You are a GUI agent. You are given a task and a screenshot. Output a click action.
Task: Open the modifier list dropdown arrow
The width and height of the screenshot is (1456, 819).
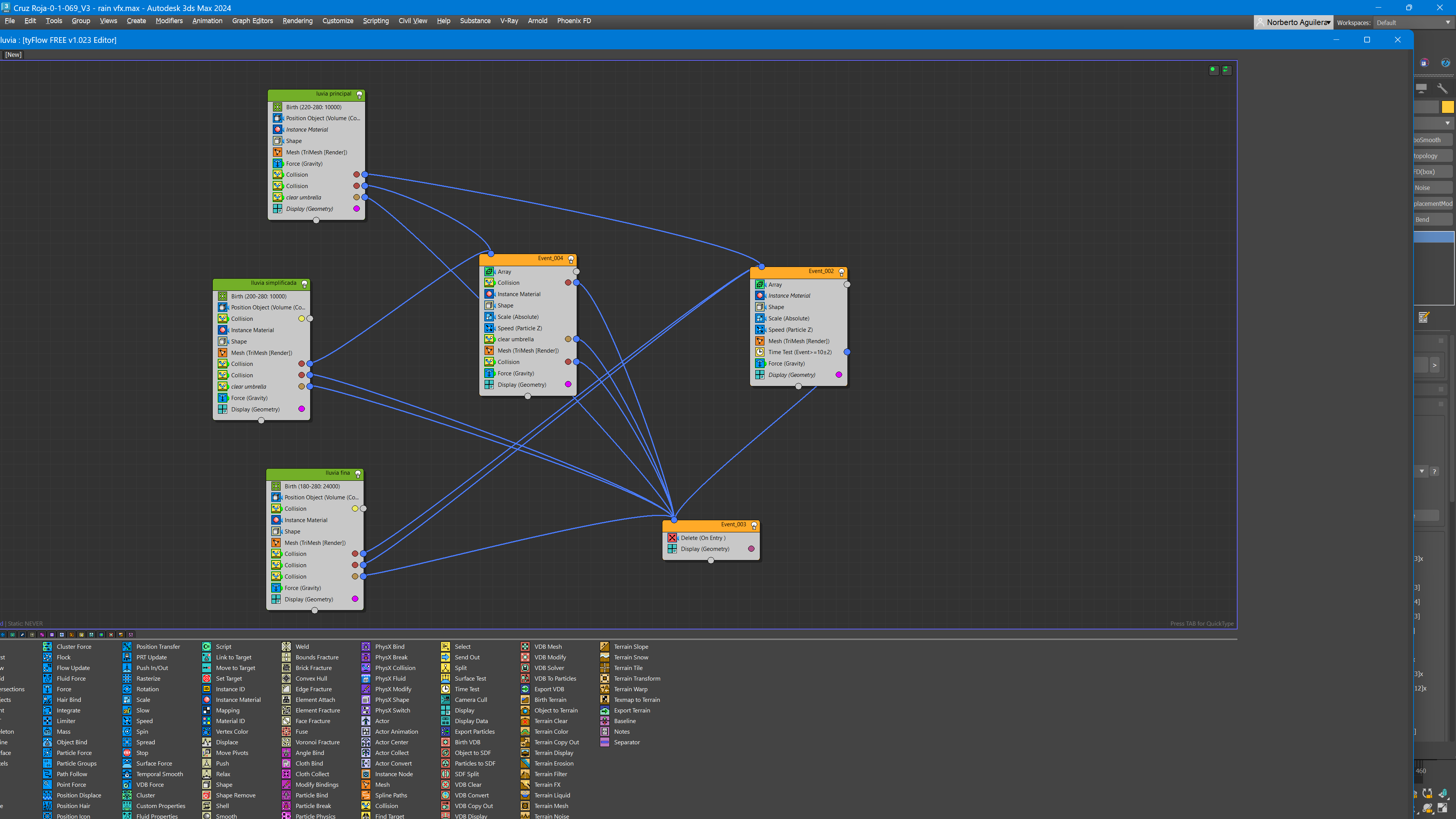1447,123
